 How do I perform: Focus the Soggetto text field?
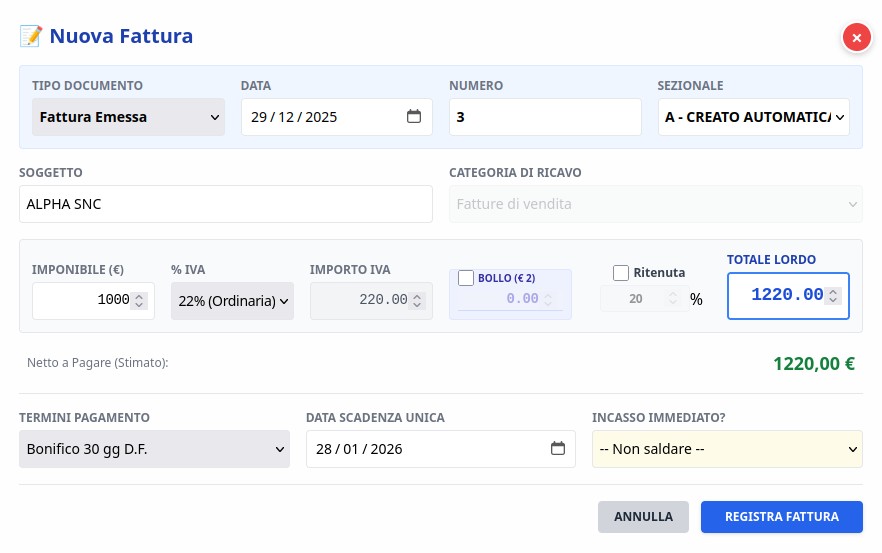[x=225, y=204]
